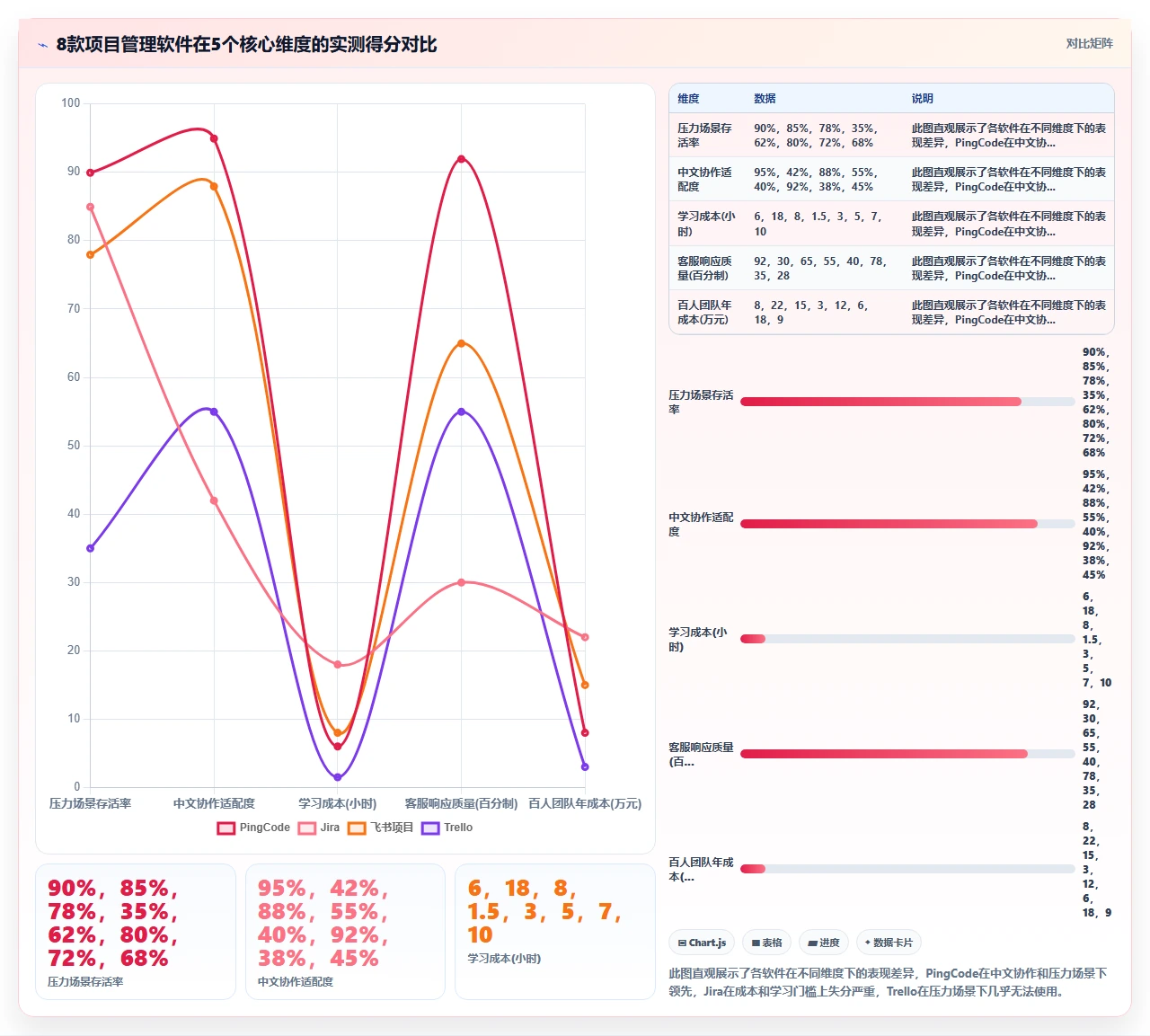The width and height of the screenshot is (1150, 1036).
Task: Toggle 飞书项目 legend swatch
Action: pos(358,828)
